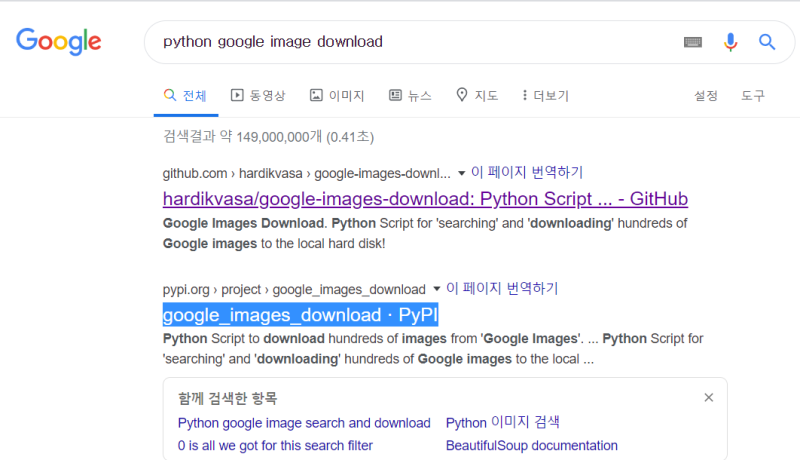Click '0 is all we got for this search filter'
This screenshot has width=800, height=460.
276,445
